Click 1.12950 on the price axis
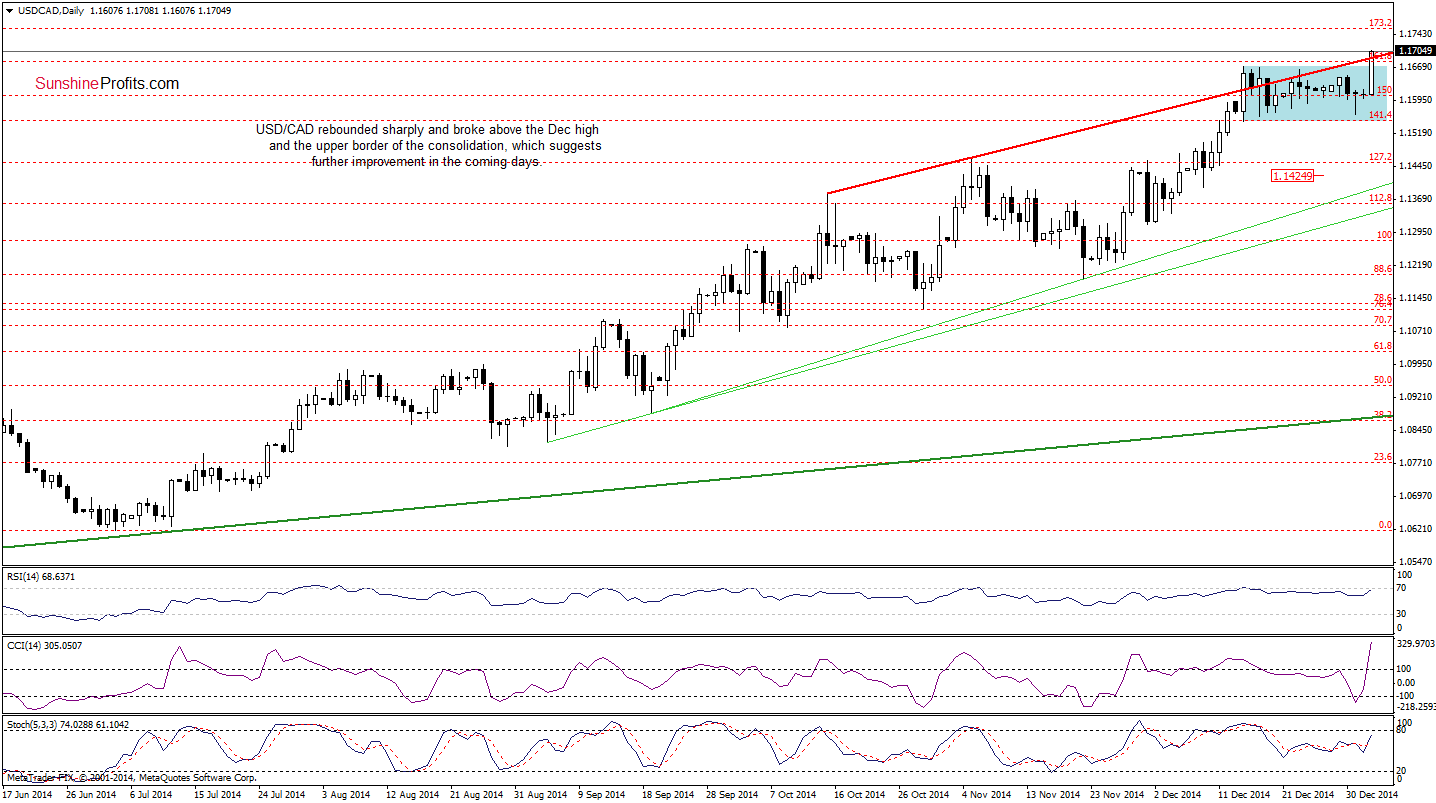 tap(1416, 232)
